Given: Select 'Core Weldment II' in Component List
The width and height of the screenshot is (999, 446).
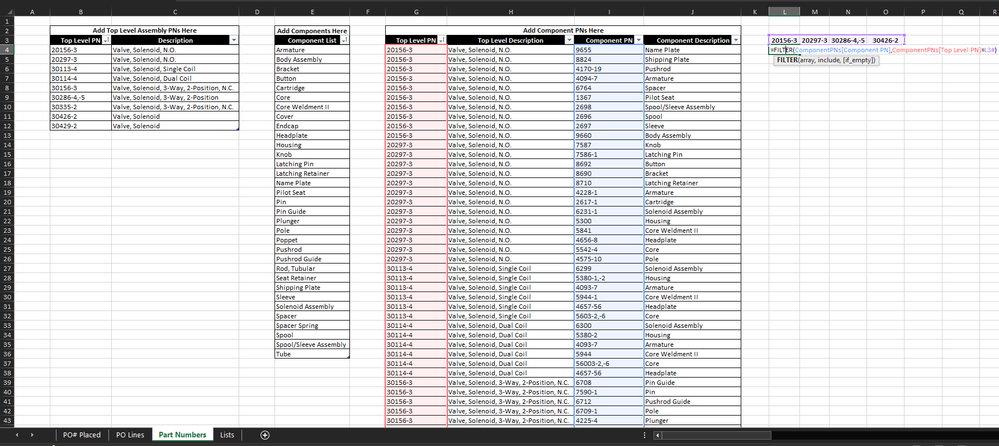Looking at the screenshot, I should click(x=312, y=107).
